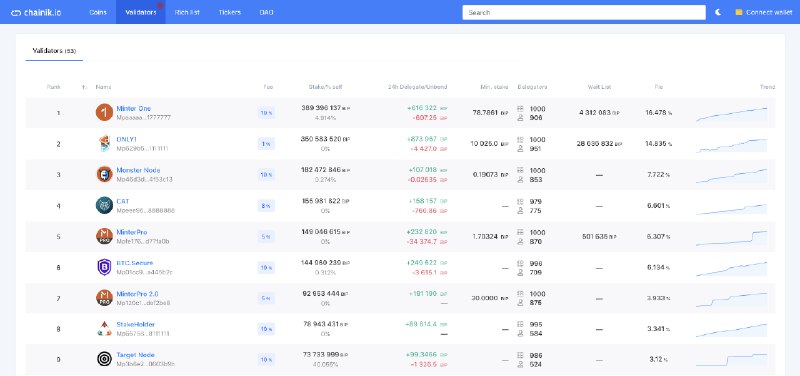This screenshot has height=376, width=800.
Task: Open the DAO menu item
Action: click(266, 12)
